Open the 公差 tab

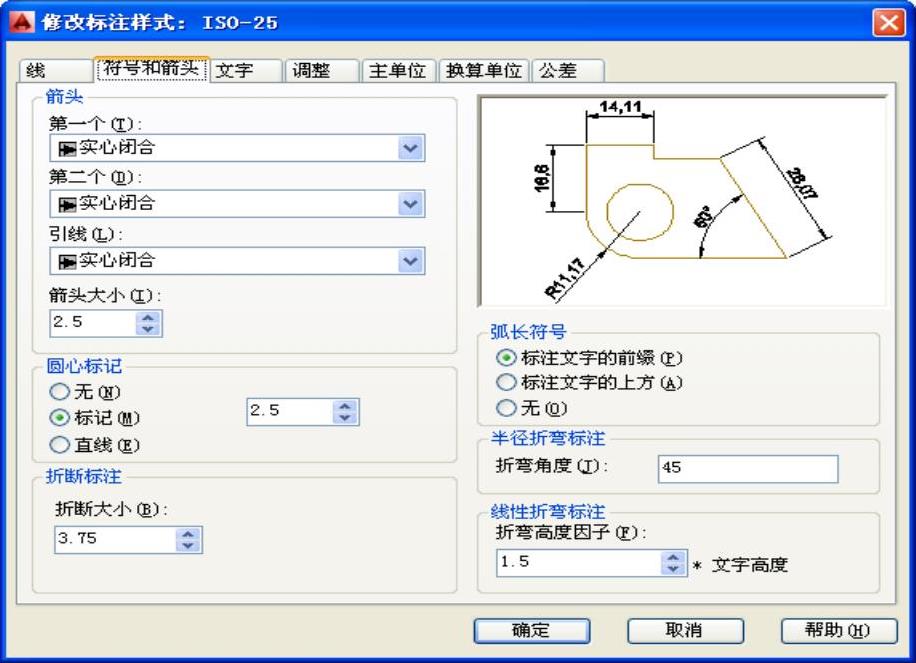click(567, 71)
